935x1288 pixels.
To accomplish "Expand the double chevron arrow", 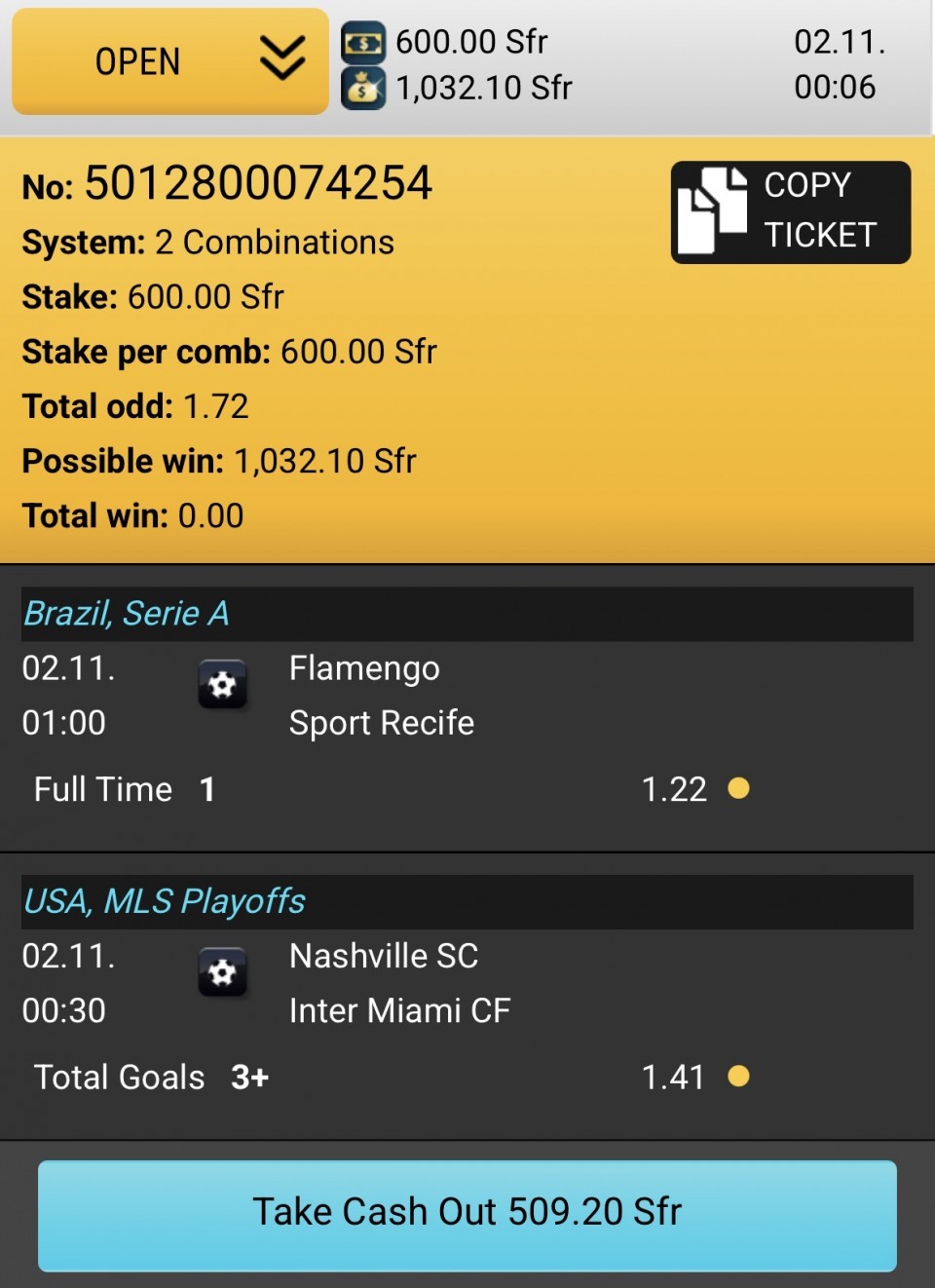I will pos(282,60).
